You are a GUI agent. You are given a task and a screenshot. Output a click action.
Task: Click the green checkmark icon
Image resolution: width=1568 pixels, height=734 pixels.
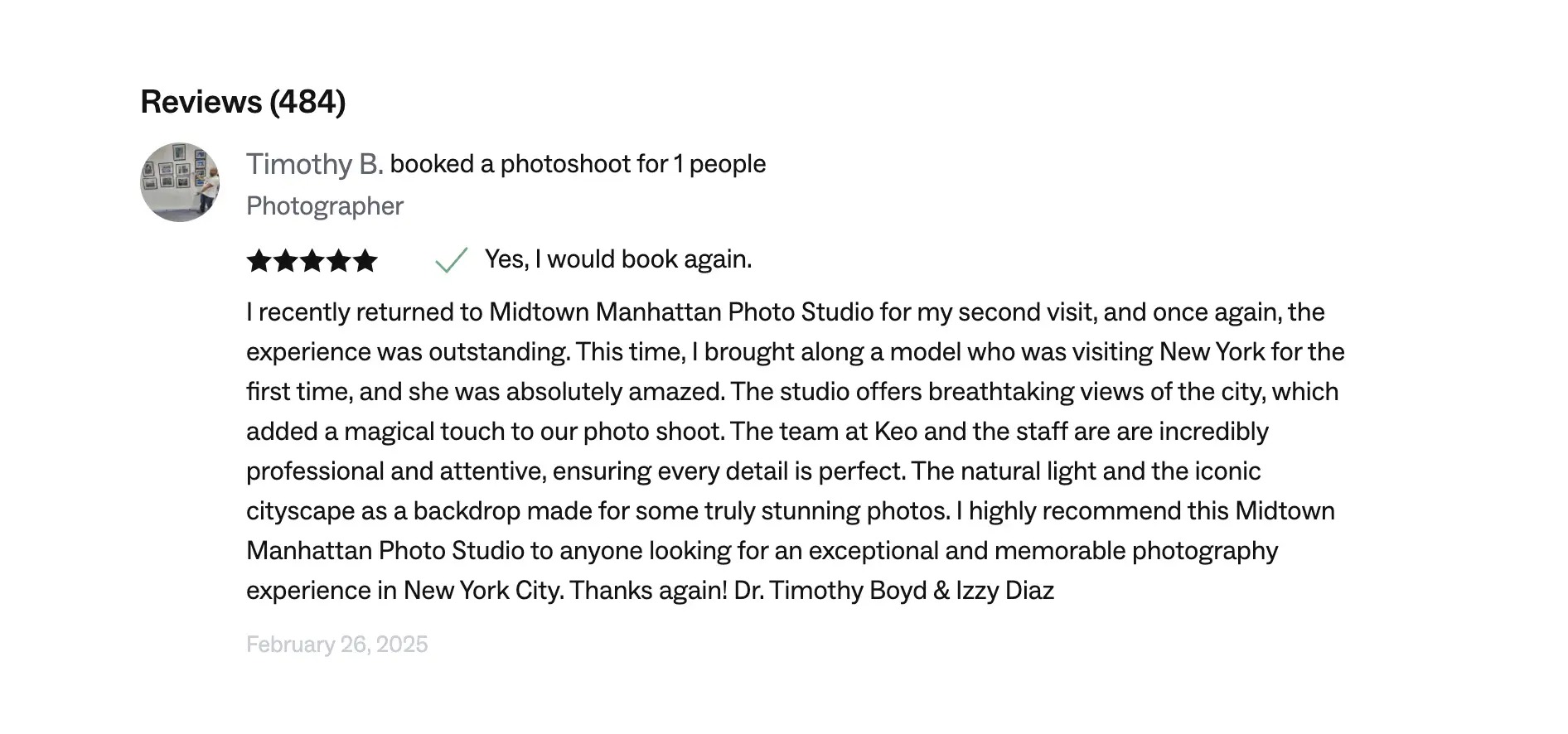click(x=452, y=260)
